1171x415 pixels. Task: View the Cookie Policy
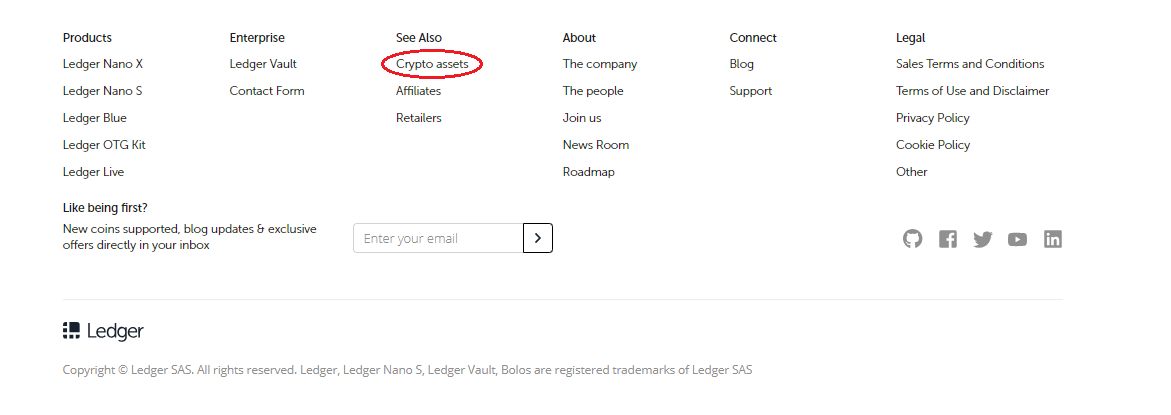(x=933, y=145)
